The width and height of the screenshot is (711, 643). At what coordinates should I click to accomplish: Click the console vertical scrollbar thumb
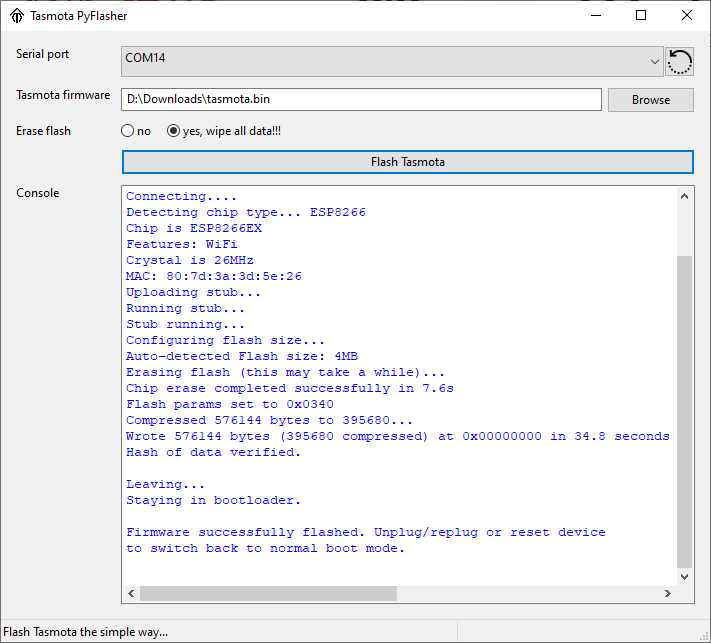pos(685,412)
